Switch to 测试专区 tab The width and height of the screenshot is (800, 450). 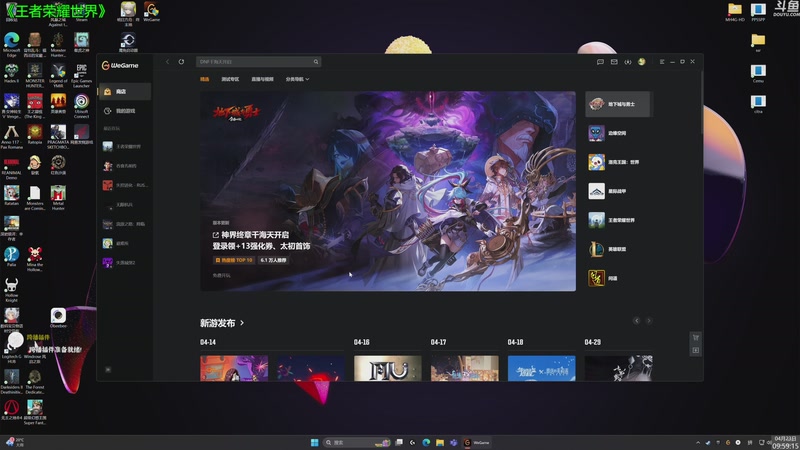(x=230, y=79)
